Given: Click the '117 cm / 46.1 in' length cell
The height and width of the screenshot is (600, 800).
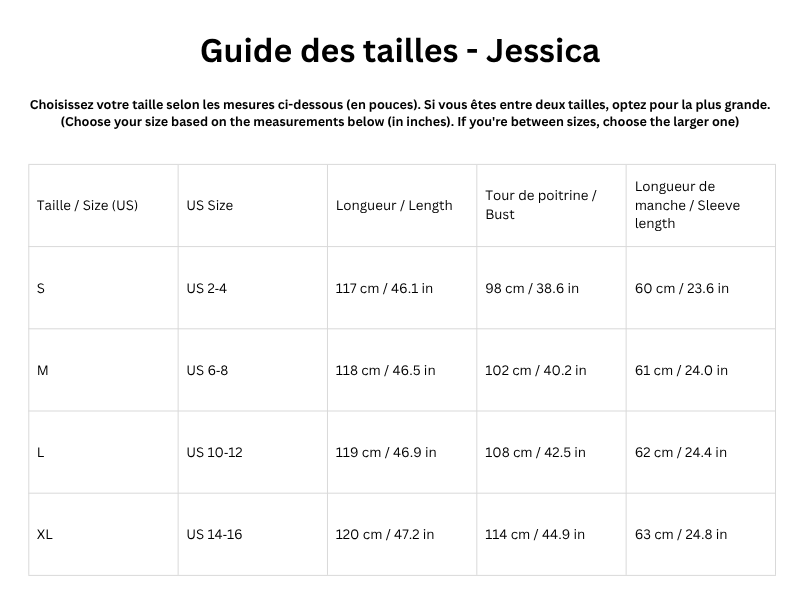Looking at the screenshot, I should tap(384, 288).
